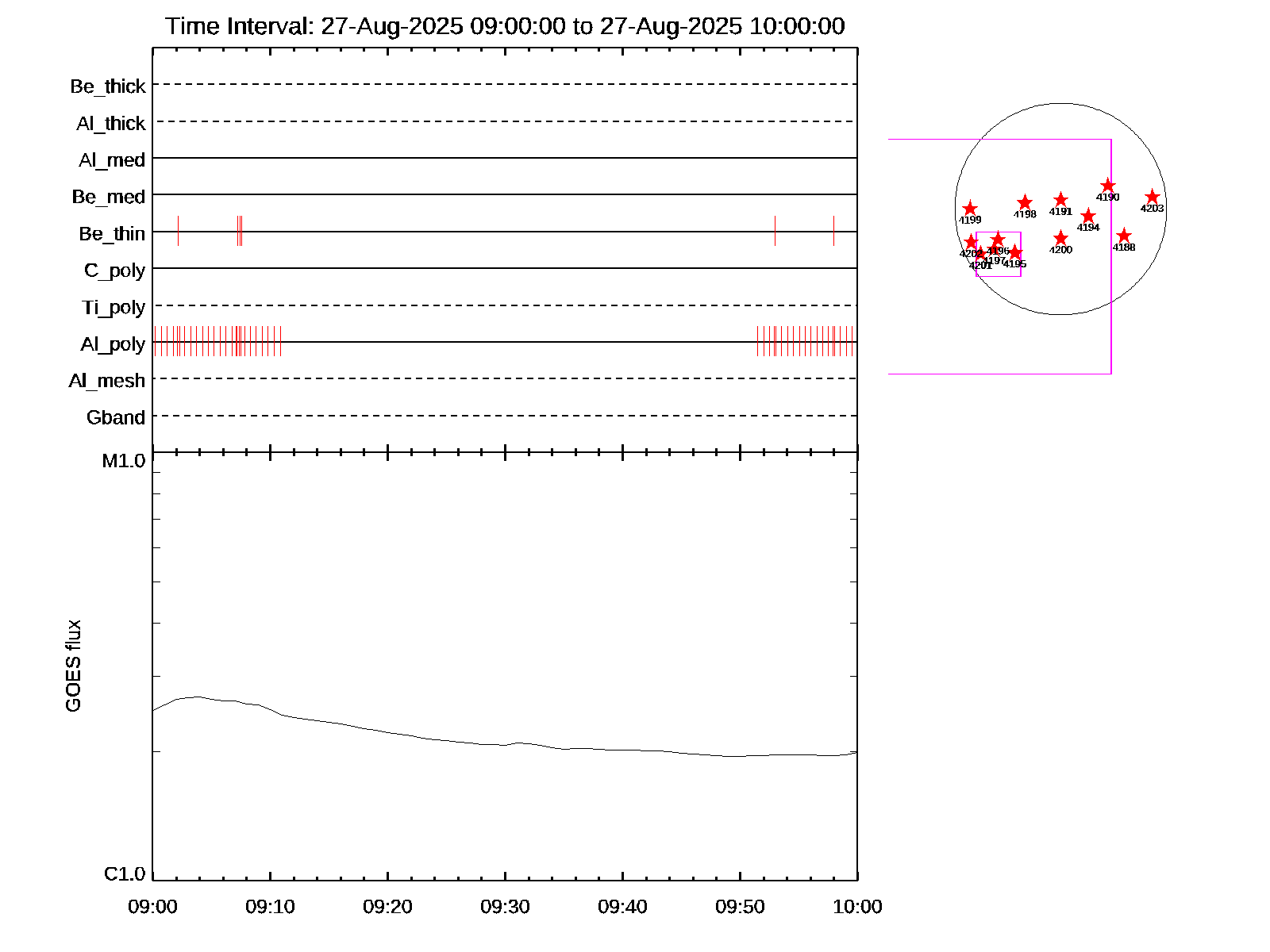Click the star for region 4191
This screenshot has width=1270, height=952.
[1060, 200]
